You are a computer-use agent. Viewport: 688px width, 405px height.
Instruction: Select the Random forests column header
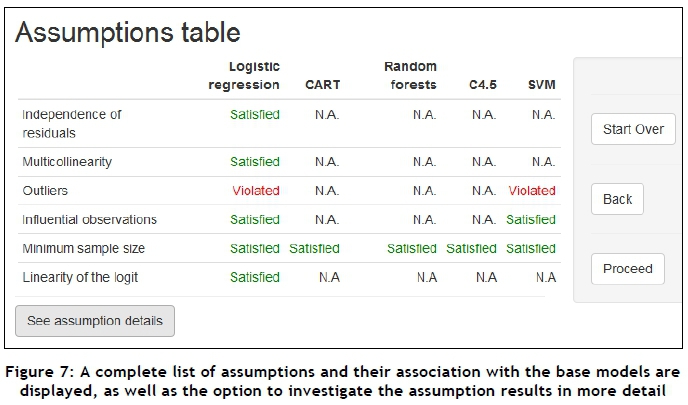[x=410, y=76]
